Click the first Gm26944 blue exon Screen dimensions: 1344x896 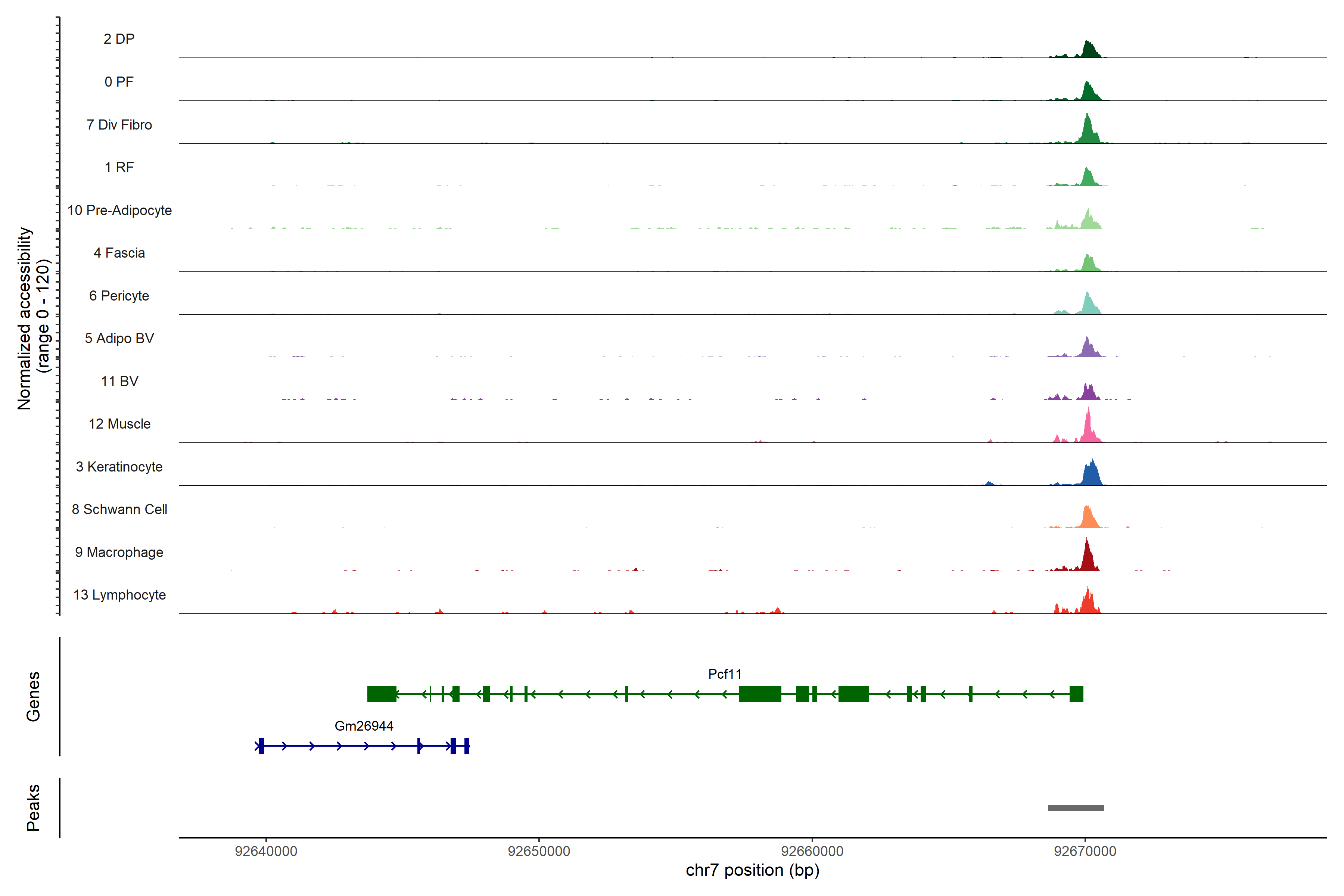(261, 746)
